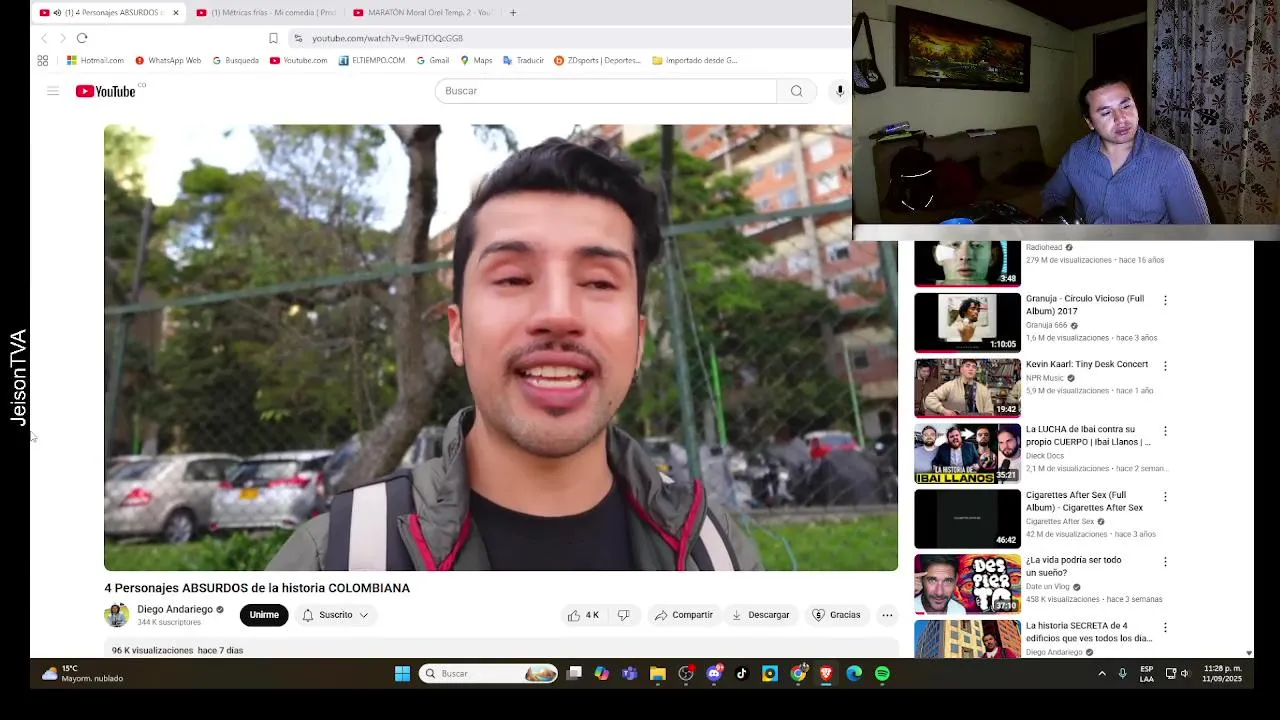This screenshot has height=720, width=1280.
Task: Open the ZDsports Deportes bookmark
Action: coord(597,60)
